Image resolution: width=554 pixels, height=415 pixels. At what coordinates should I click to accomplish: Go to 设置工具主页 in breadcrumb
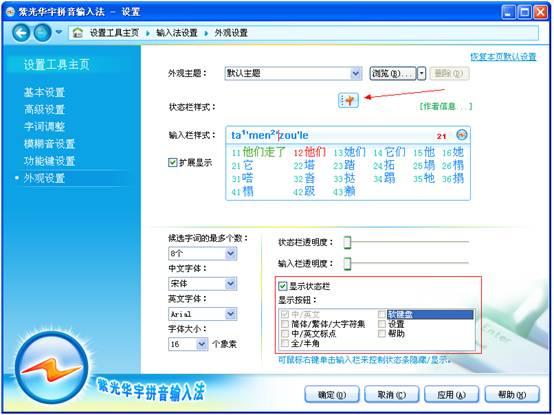[x=114, y=33]
